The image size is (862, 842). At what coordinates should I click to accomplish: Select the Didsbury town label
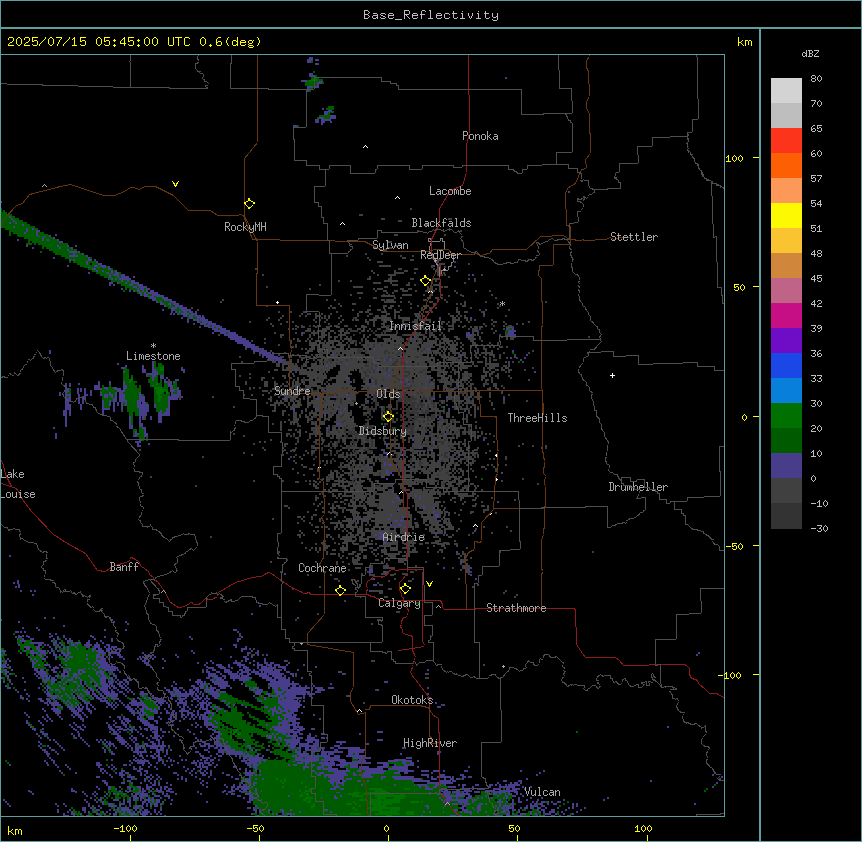coord(383,431)
